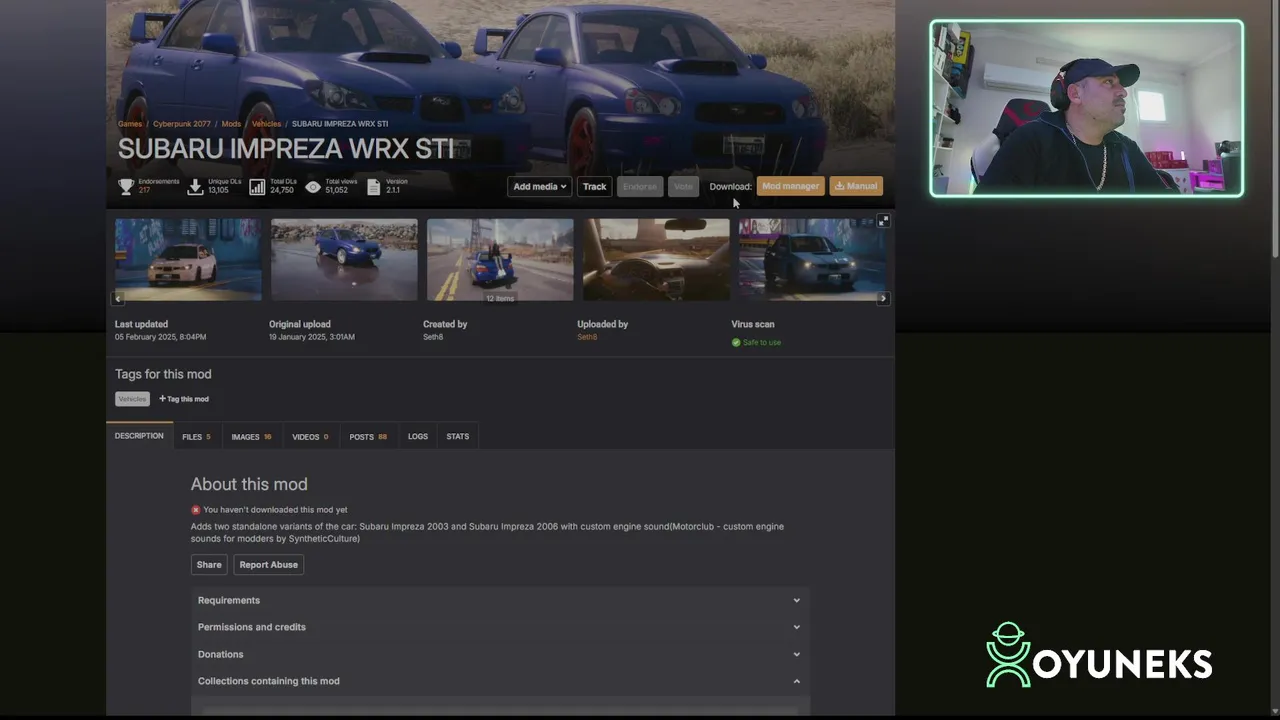This screenshot has height=720, width=1280.
Task: Collapse Collections containing this mod
Action: [x=500, y=681]
